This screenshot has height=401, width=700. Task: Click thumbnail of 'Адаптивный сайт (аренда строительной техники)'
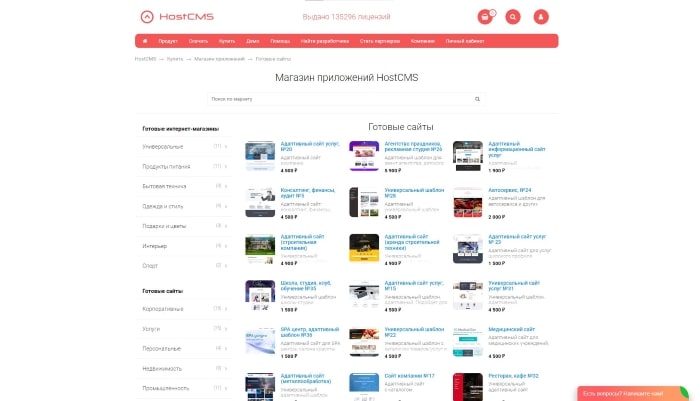click(x=364, y=249)
